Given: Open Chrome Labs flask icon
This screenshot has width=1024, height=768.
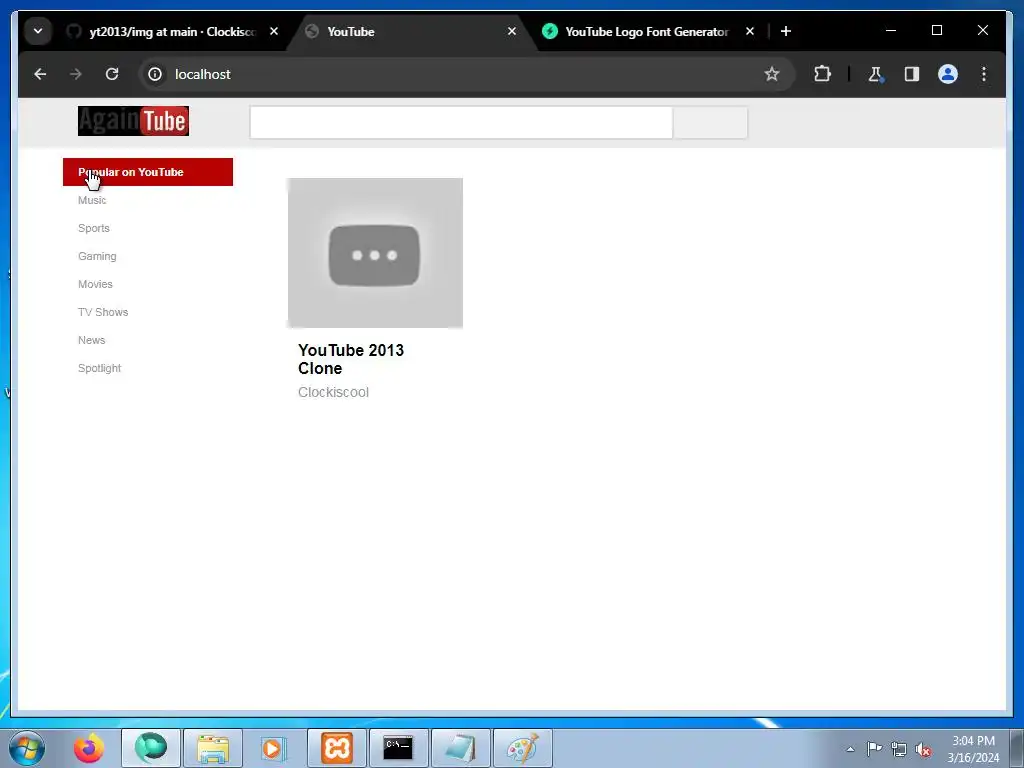Looking at the screenshot, I should click(876, 74).
